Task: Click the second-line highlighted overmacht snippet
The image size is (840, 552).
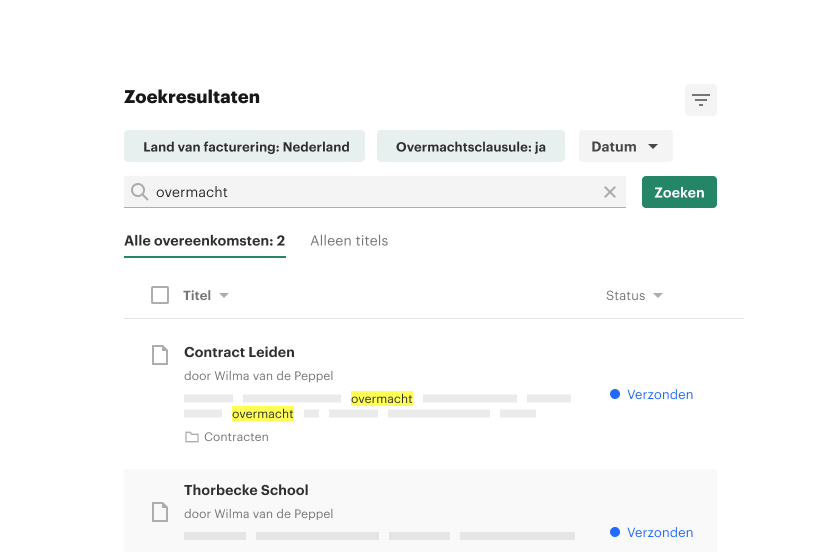Action: (263, 414)
